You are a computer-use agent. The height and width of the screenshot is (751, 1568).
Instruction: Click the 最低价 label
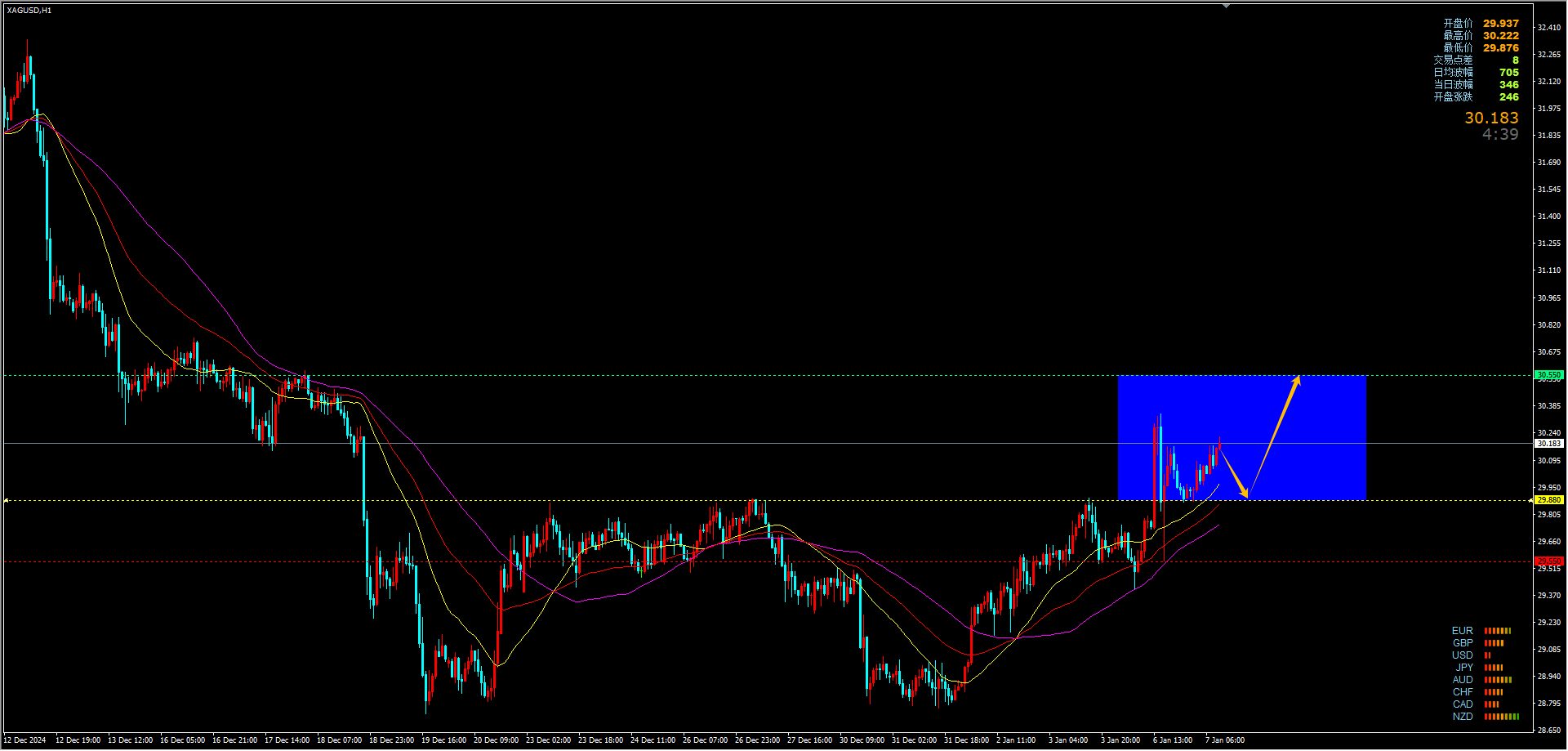click(1458, 48)
